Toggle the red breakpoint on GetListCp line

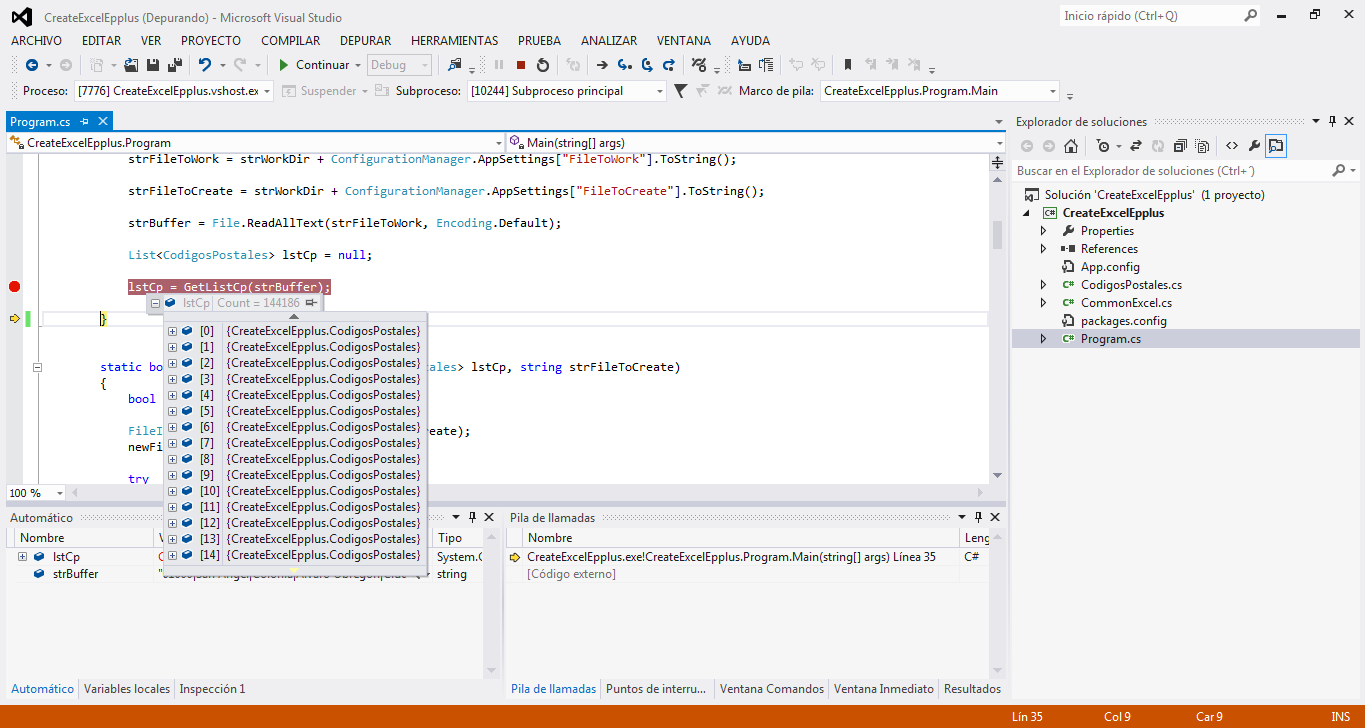pyautogui.click(x=14, y=287)
